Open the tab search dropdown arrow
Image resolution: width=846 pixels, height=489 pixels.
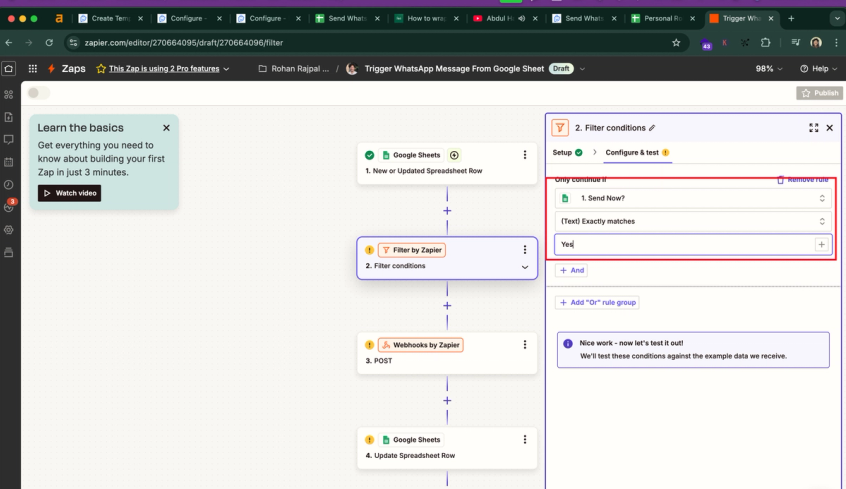837,18
